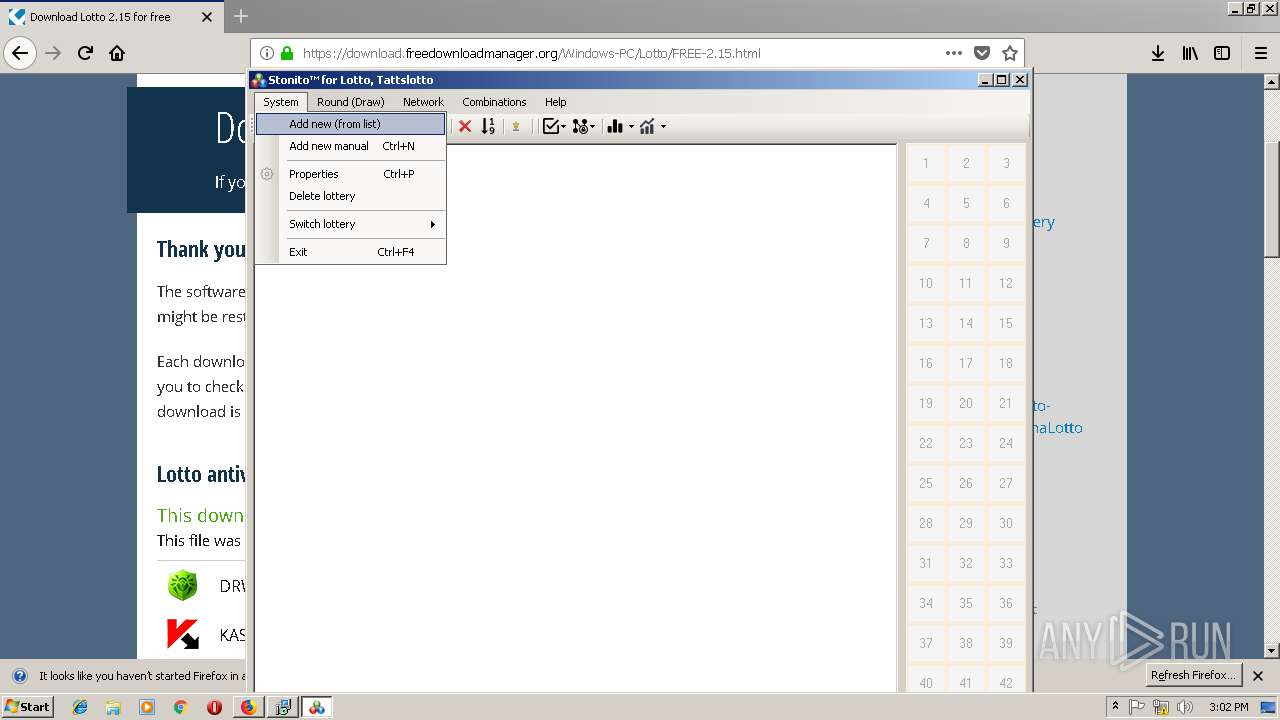Launch Internet Explorer from taskbar
This screenshot has height=720, width=1280.
[x=80, y=707]
